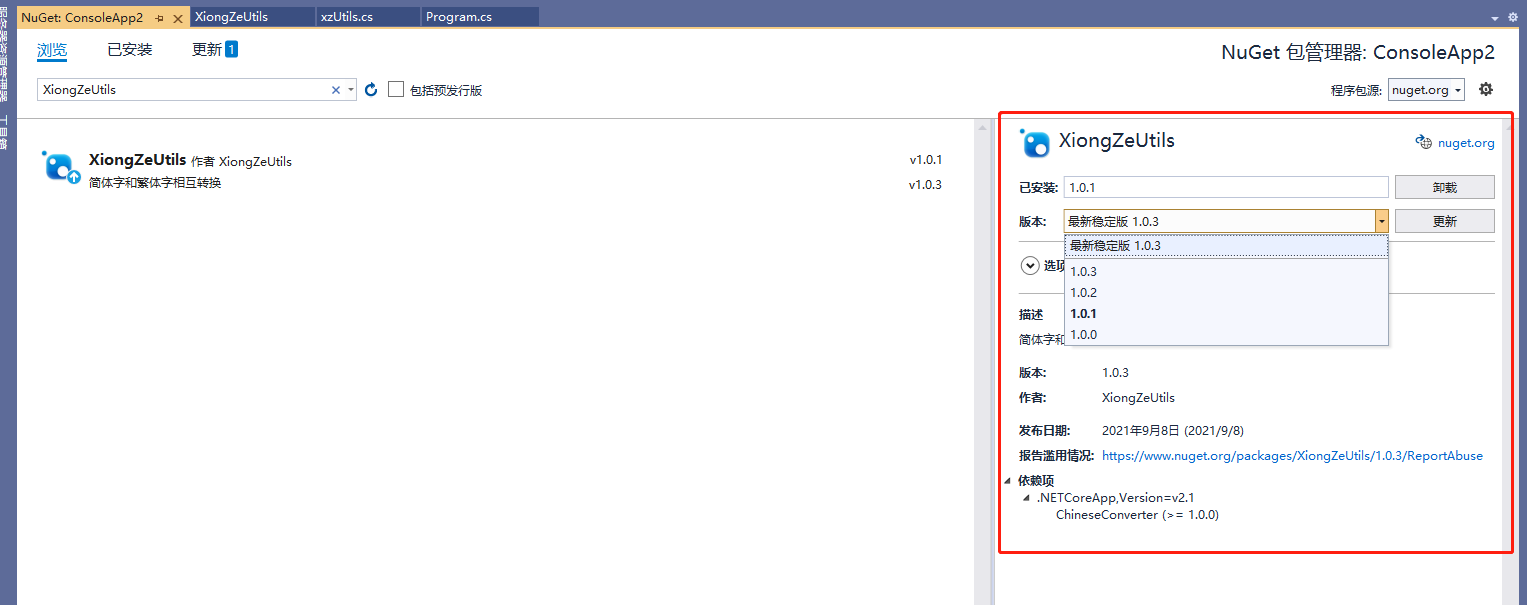Viewport: 1527px width, 605px height.
Task: Click the XiongZeUtils icon in details pane
Action: tap(1035, 143)
